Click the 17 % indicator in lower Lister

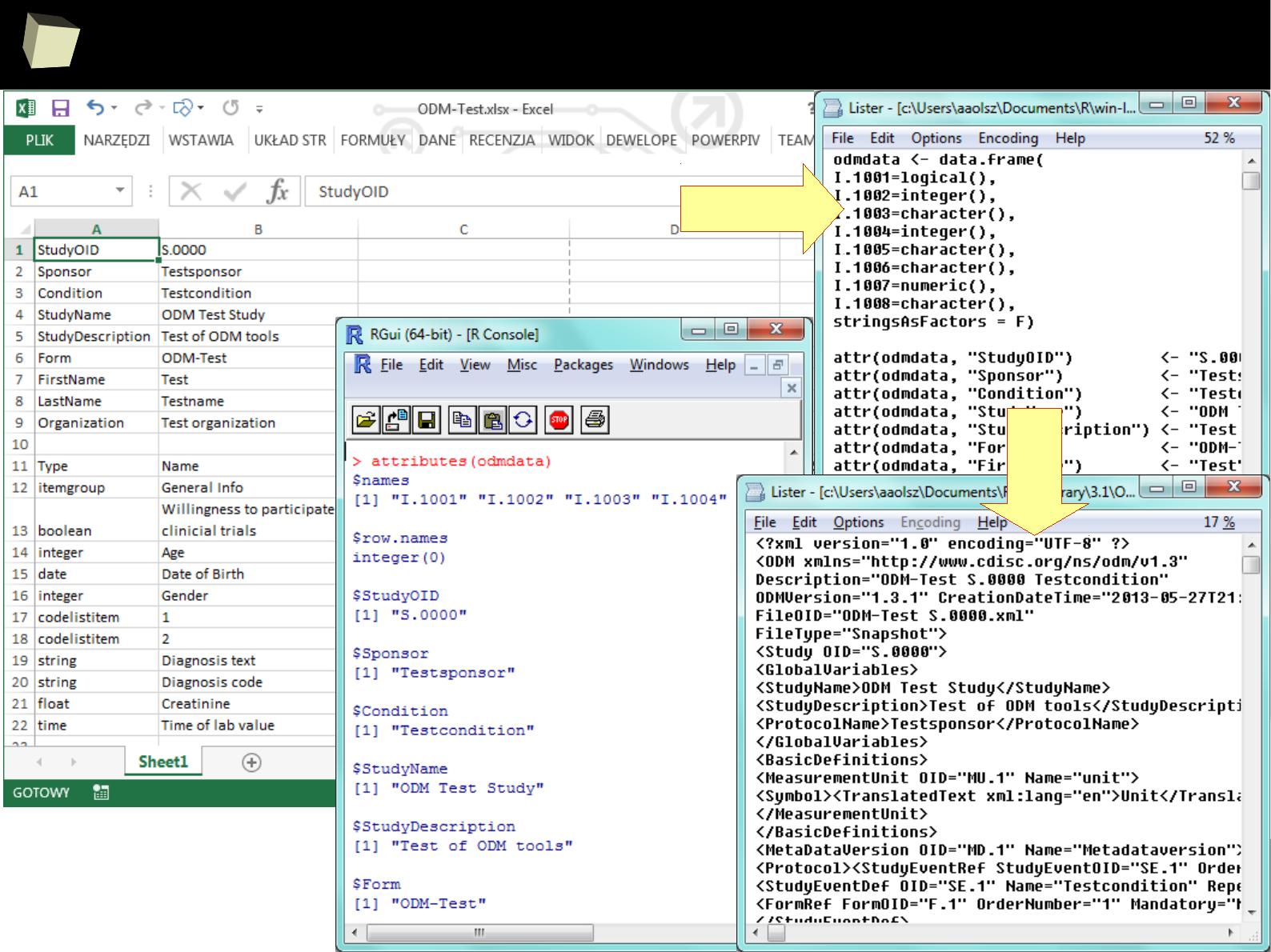[x=1219, y=522]
